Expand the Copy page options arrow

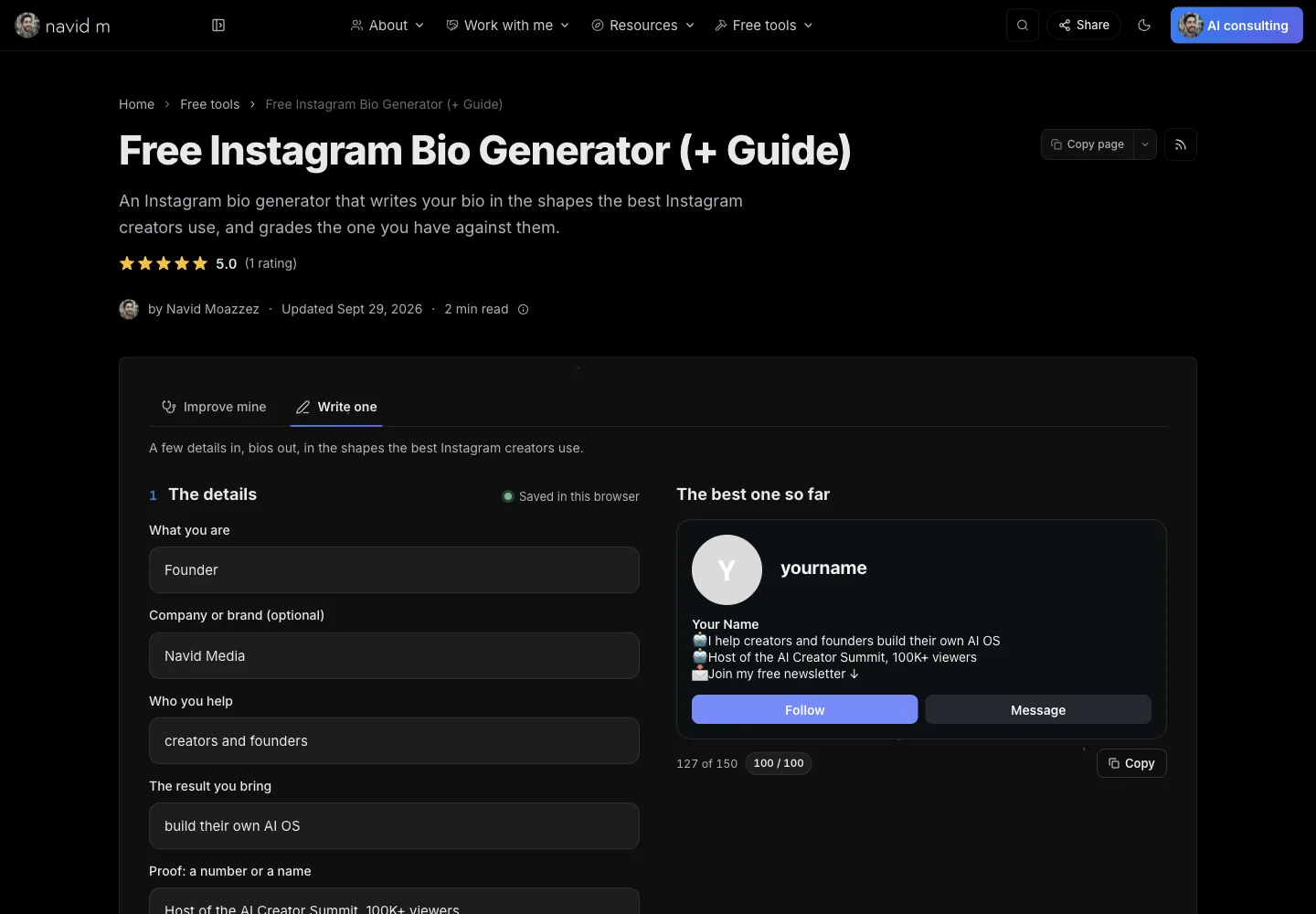pyautogui.click(x=1145, y=144)
